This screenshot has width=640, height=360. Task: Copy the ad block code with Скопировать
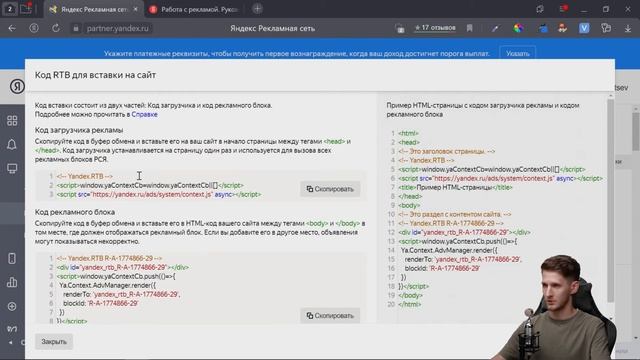tap(330, 316)
